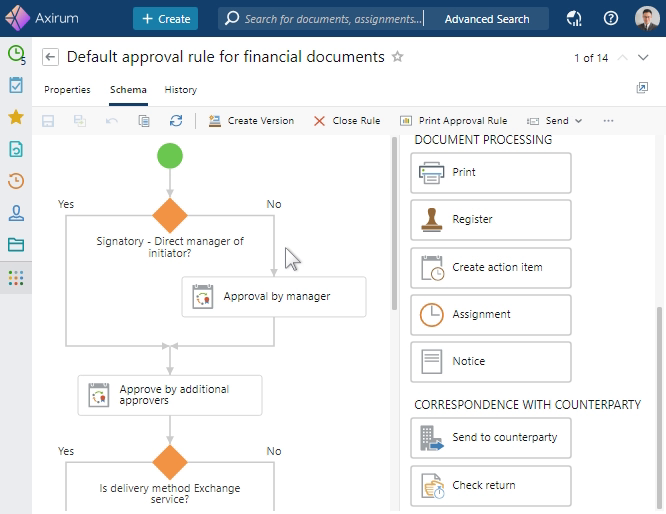666x514 pixels.
Task: Open the Inbox clock icon in sidebar
Action: (x=16, y=54)
